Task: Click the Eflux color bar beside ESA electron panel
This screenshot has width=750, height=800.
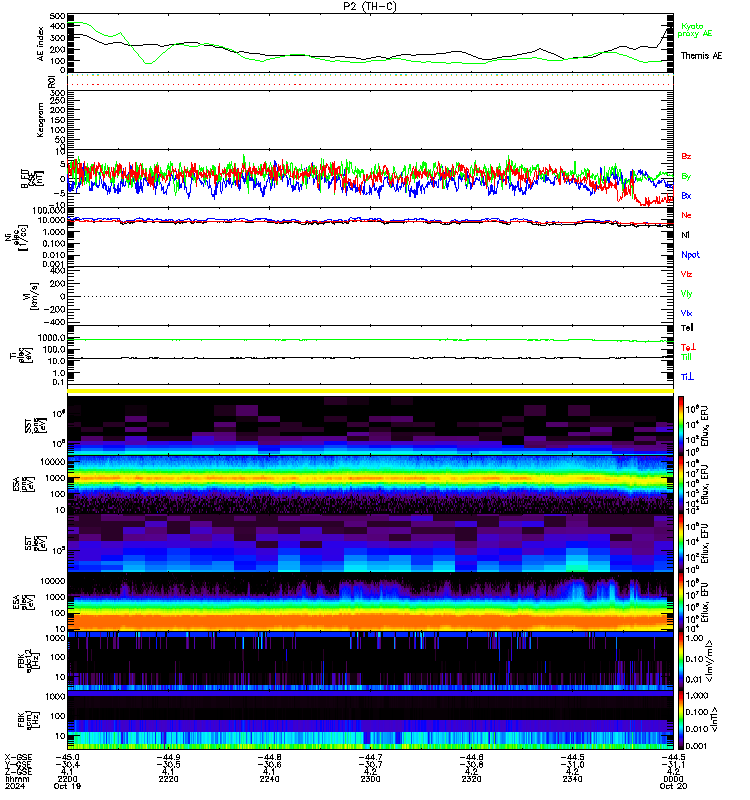Action: [x=681, y=602]
